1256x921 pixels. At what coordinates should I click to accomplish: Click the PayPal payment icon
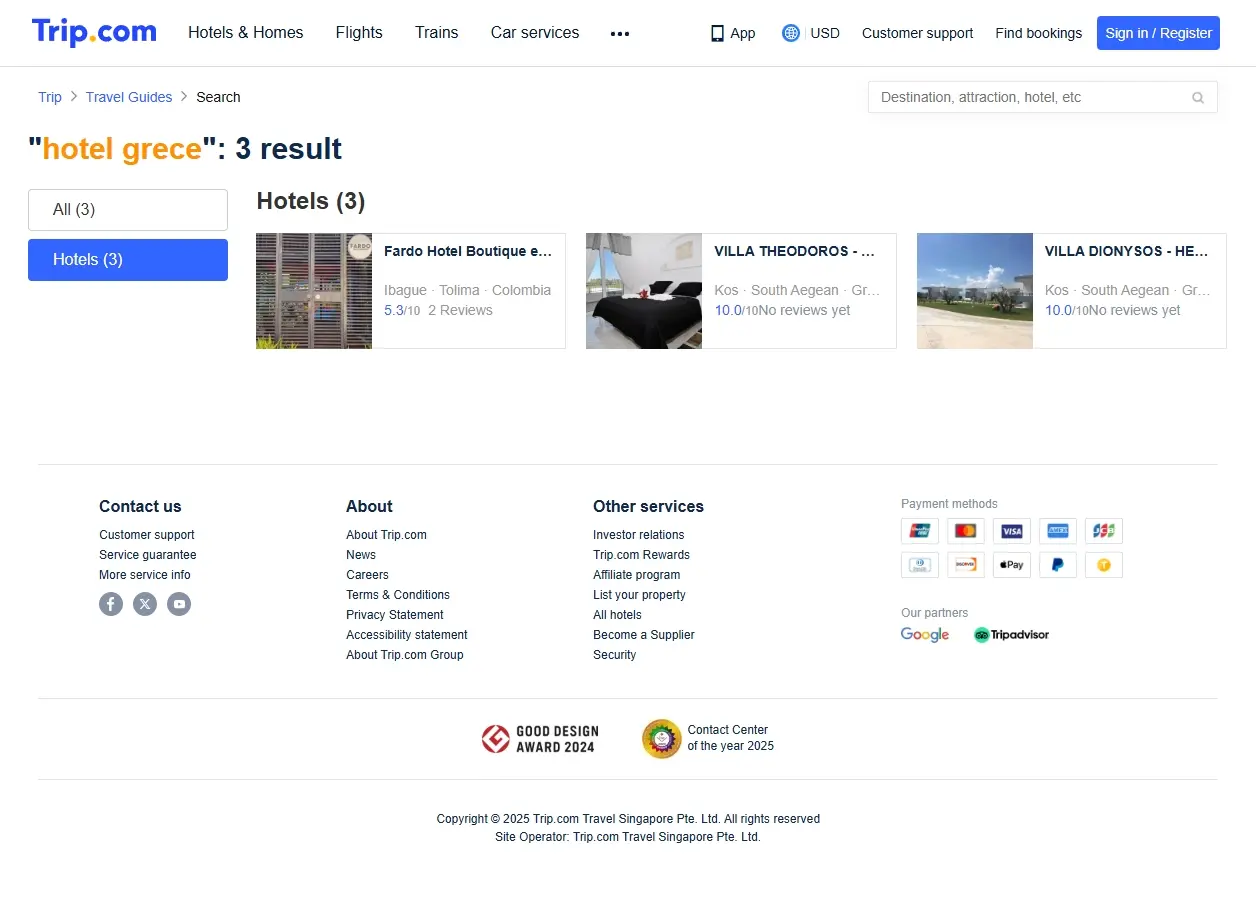[1058, 565]
